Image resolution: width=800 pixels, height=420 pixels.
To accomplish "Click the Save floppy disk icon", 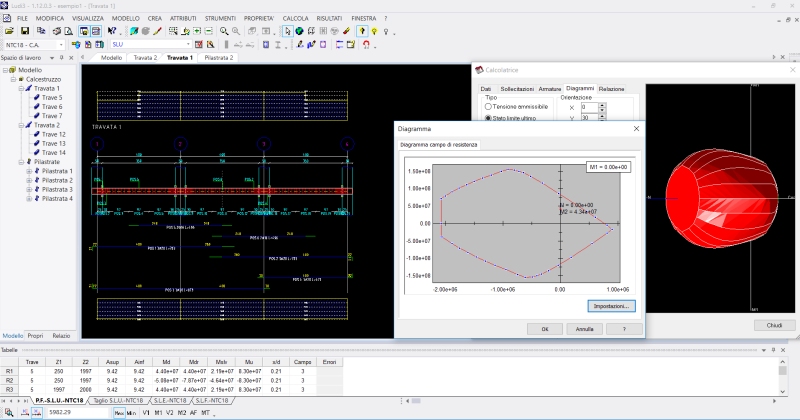I will (x=24, y=31).
